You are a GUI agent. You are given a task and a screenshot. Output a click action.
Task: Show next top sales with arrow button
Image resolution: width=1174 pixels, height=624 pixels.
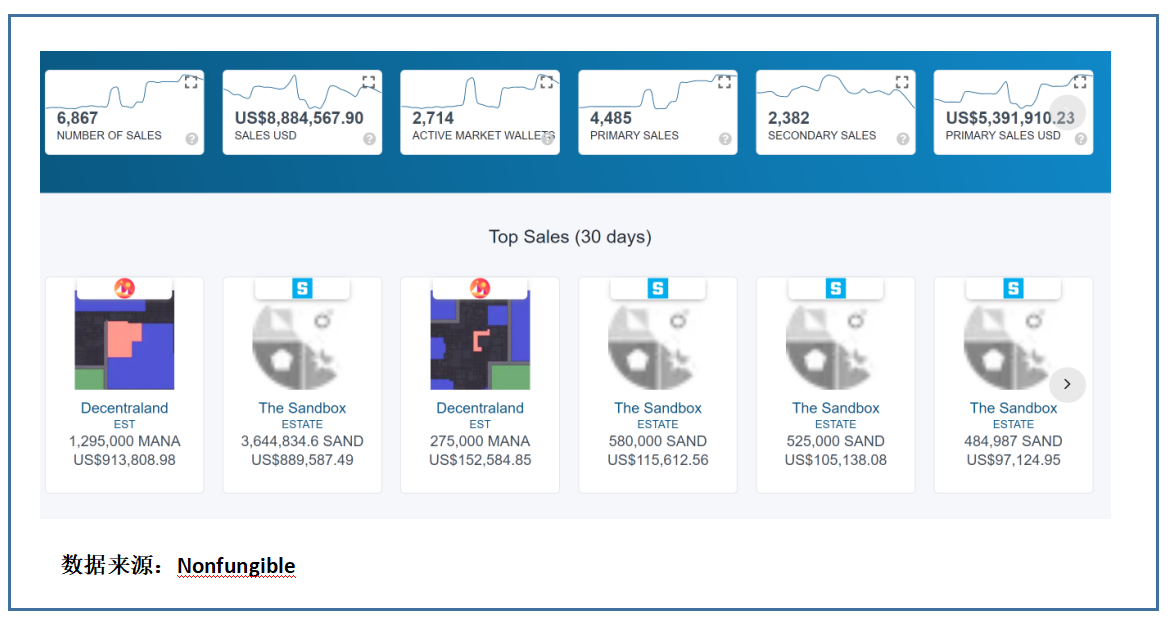click(1067, 384)
